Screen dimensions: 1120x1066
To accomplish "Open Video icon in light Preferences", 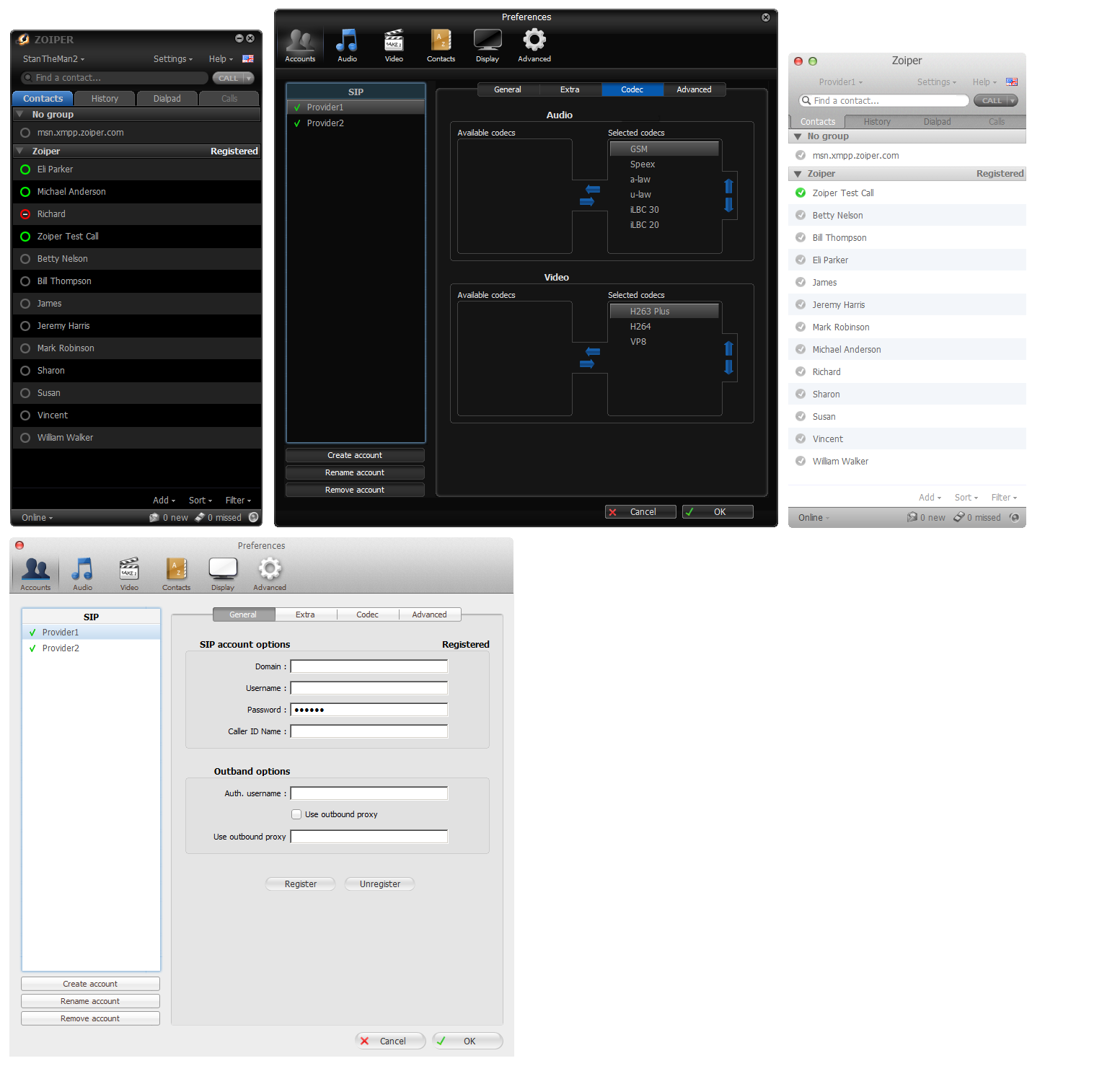I will [129, 574].
